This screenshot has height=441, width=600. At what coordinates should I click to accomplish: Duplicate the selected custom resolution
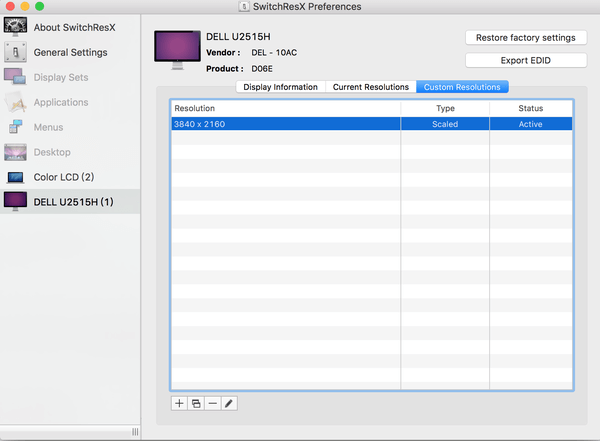click(196, 403)
